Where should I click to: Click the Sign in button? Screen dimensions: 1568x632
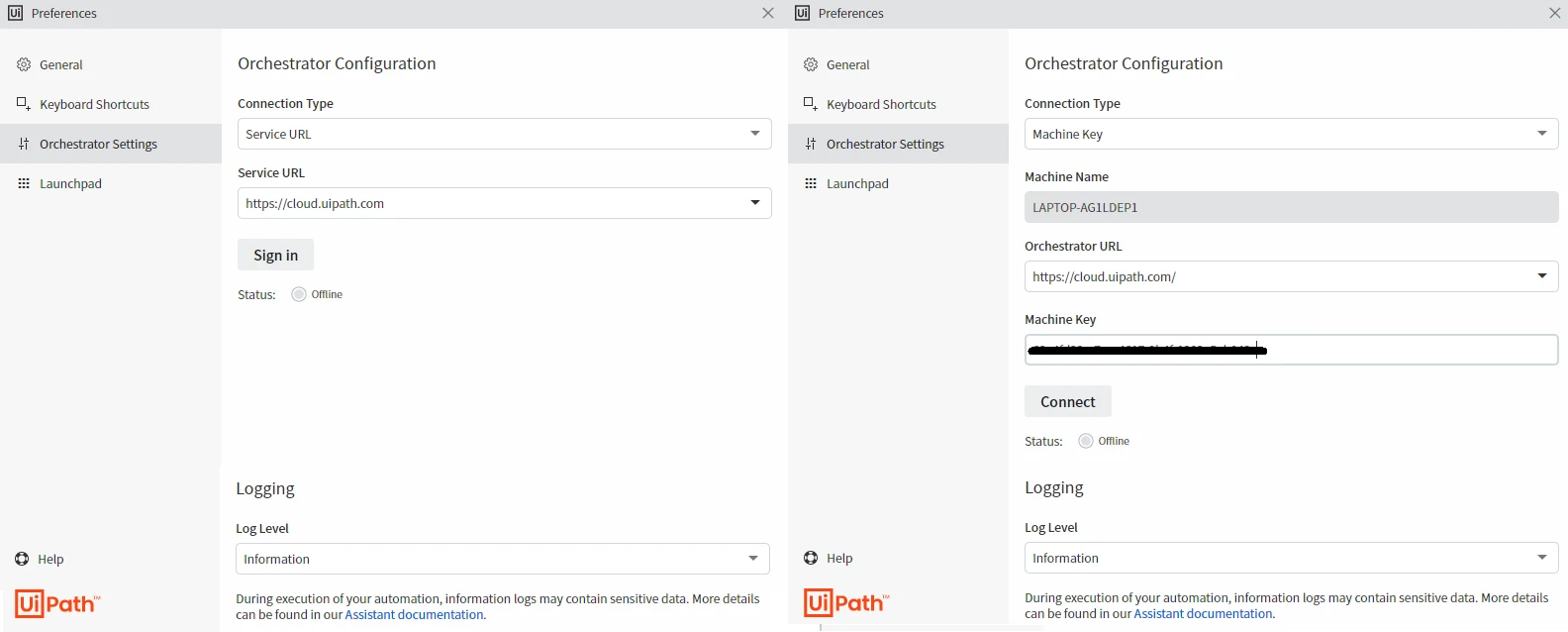[275, 255]
